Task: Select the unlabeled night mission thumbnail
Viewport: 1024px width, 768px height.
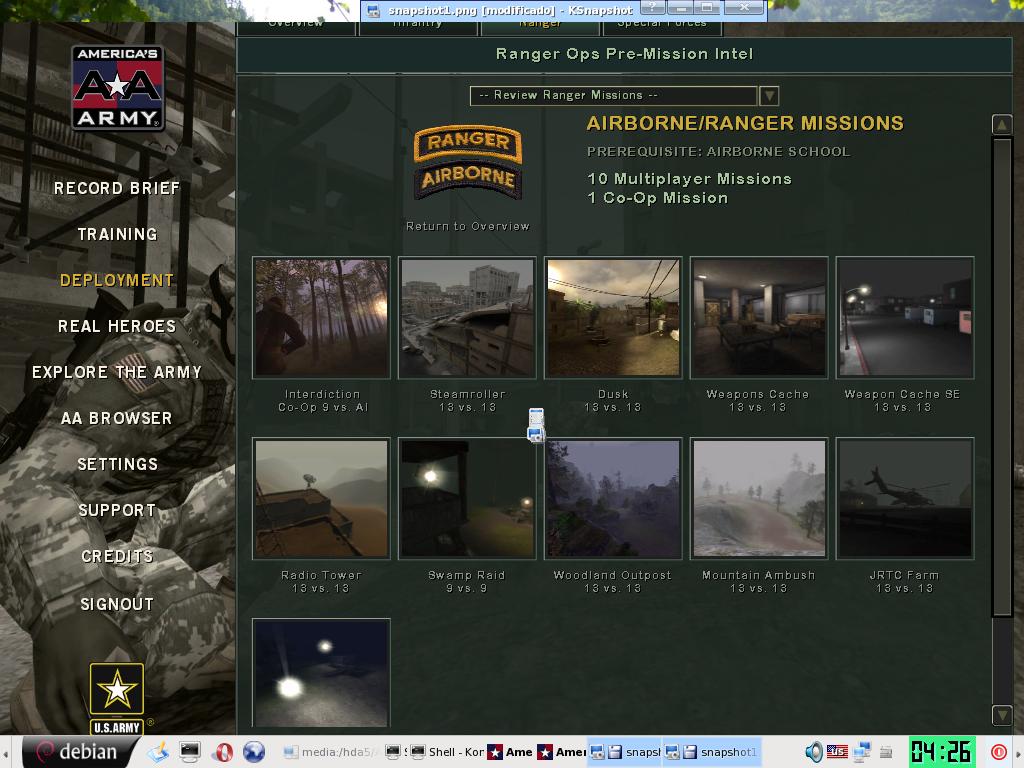Action: [x=321, y=673]
